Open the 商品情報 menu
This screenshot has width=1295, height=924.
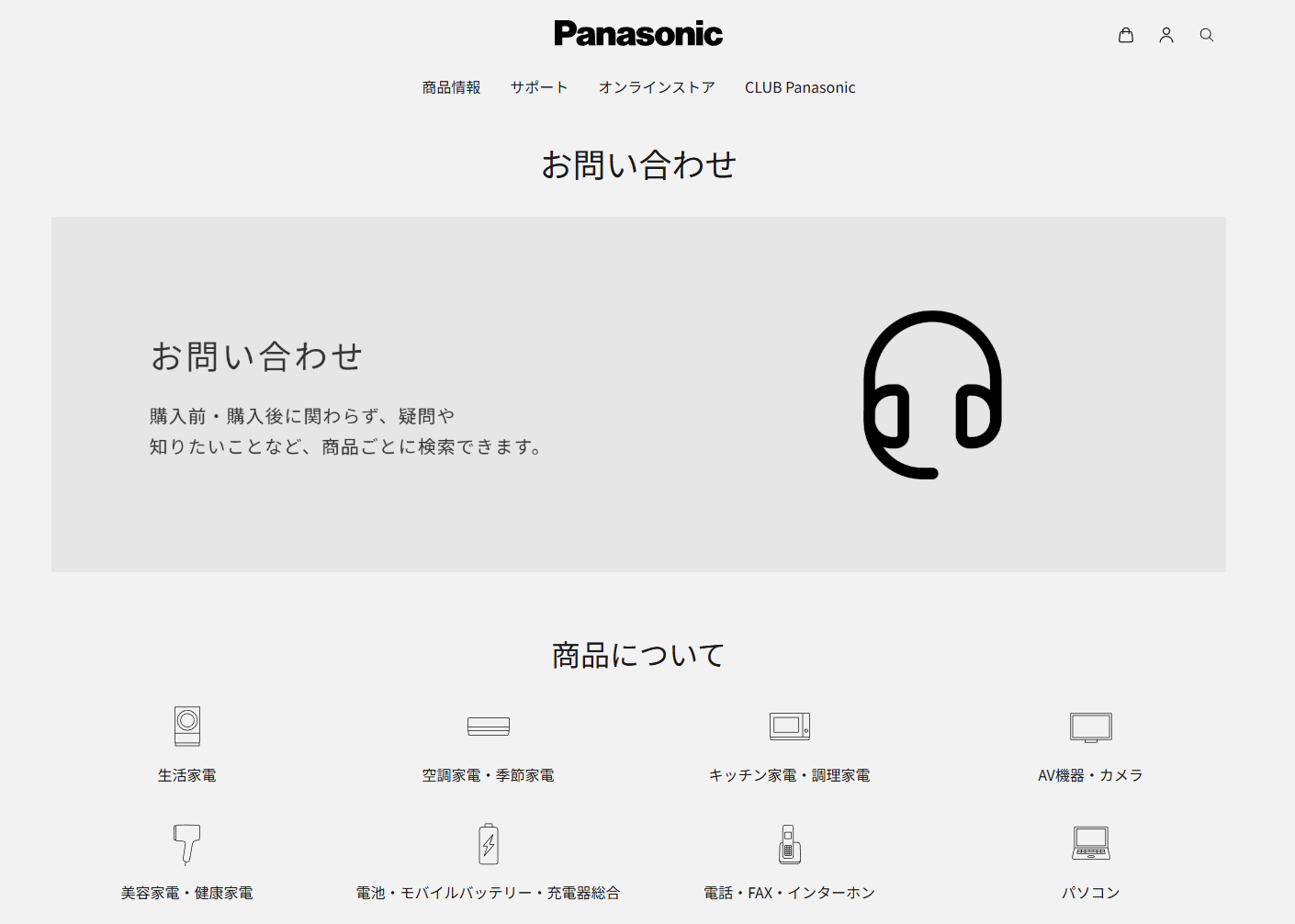(452, 87)
